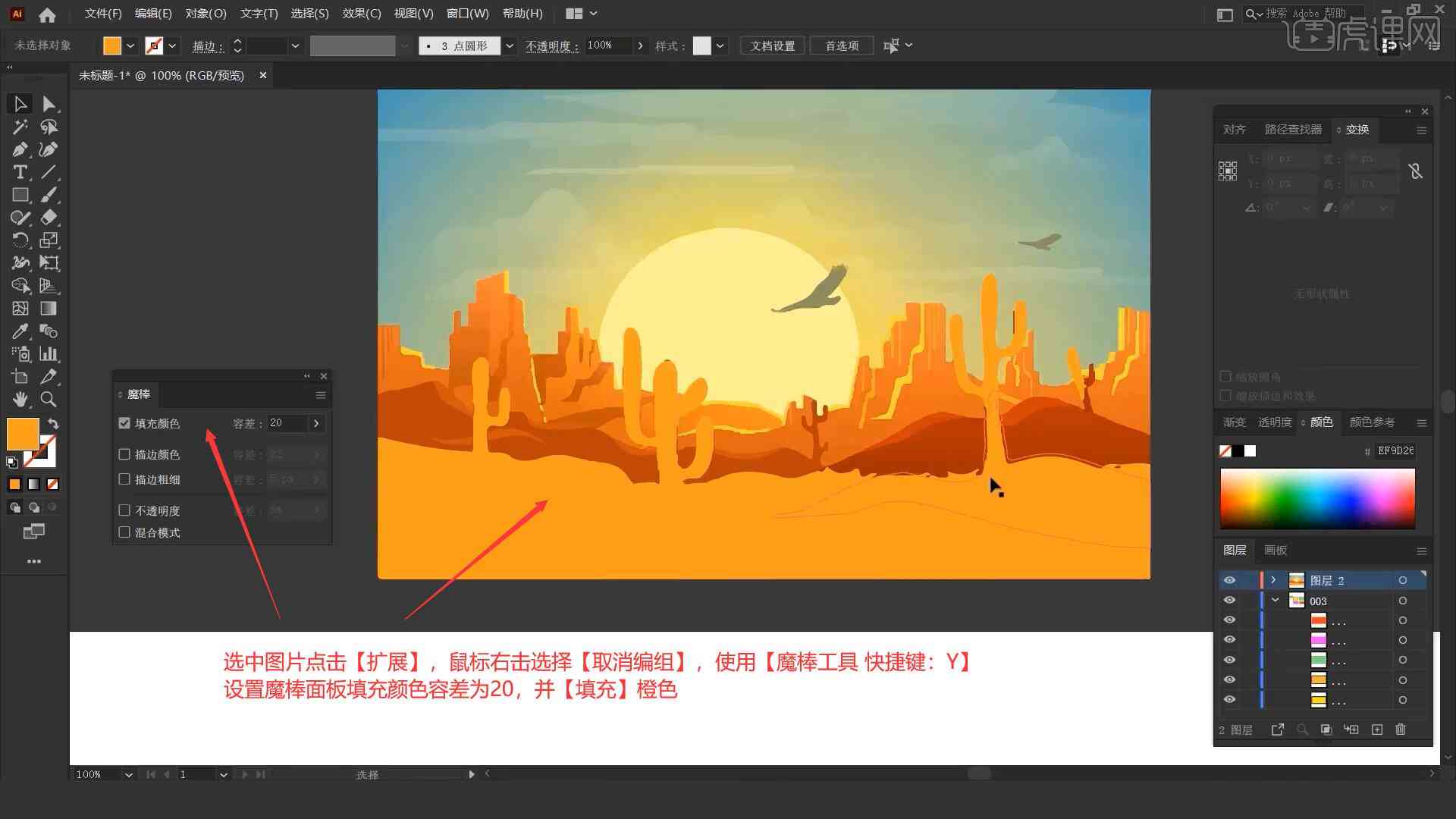Expand 003 layer item
Viewport: 1456px width, 819px height.
click(x=1276, y=600)
